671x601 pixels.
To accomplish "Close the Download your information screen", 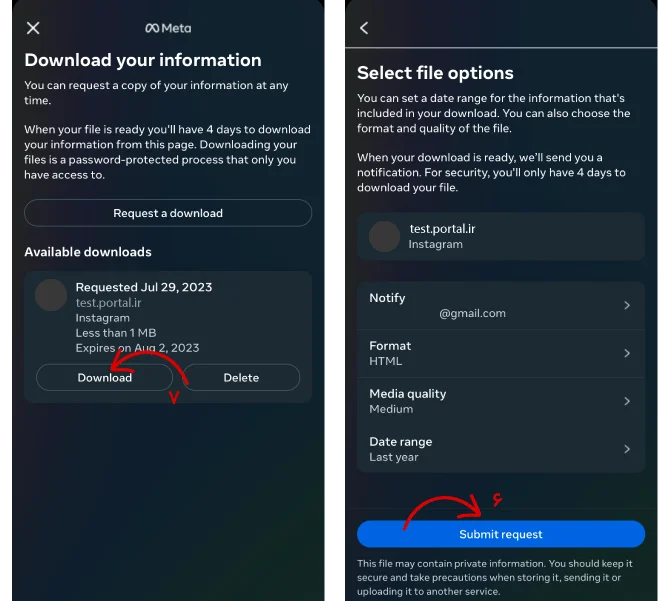I will tap(33, 28).
